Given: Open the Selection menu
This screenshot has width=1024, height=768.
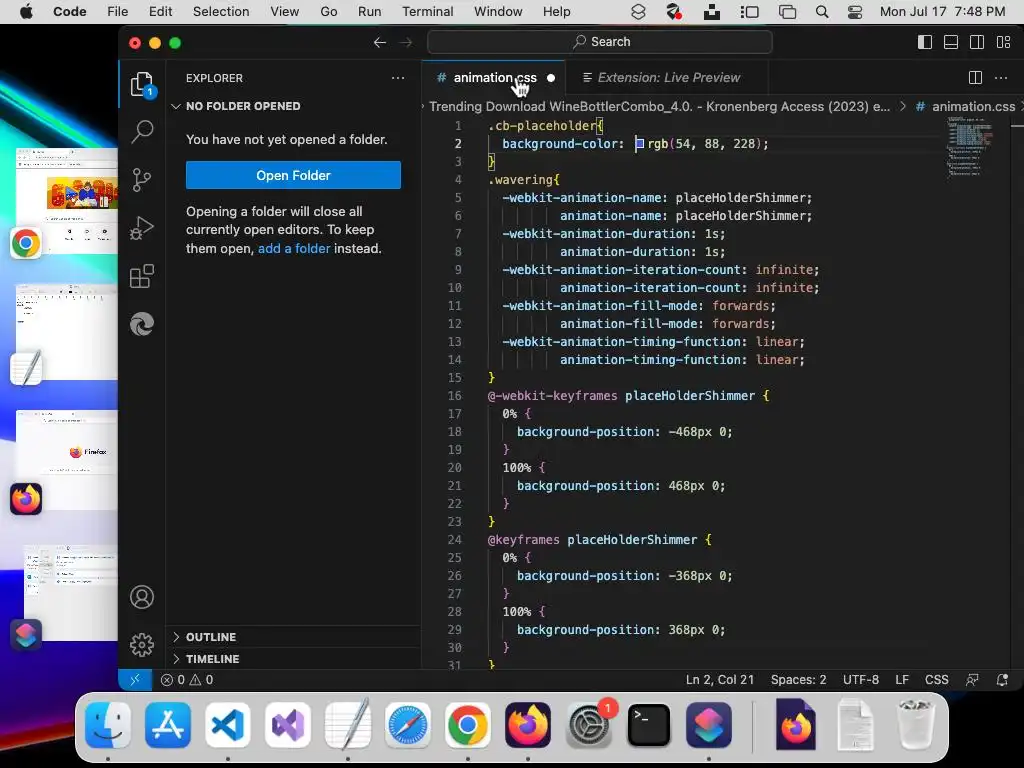Looking at the screenshot, I should pos(221,12).
